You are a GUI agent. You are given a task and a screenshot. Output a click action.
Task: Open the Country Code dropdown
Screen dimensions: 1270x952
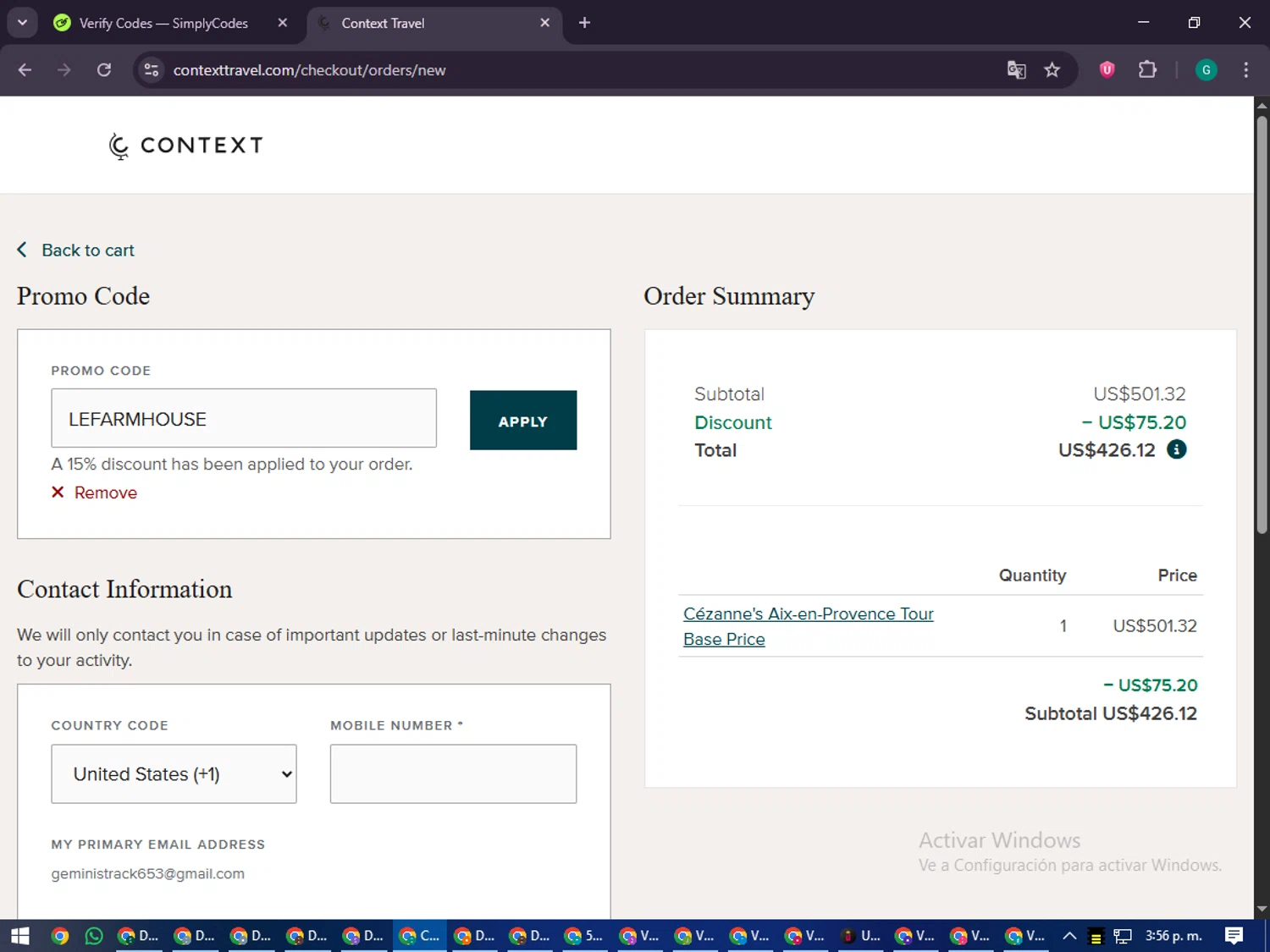(x=174, y=773)
